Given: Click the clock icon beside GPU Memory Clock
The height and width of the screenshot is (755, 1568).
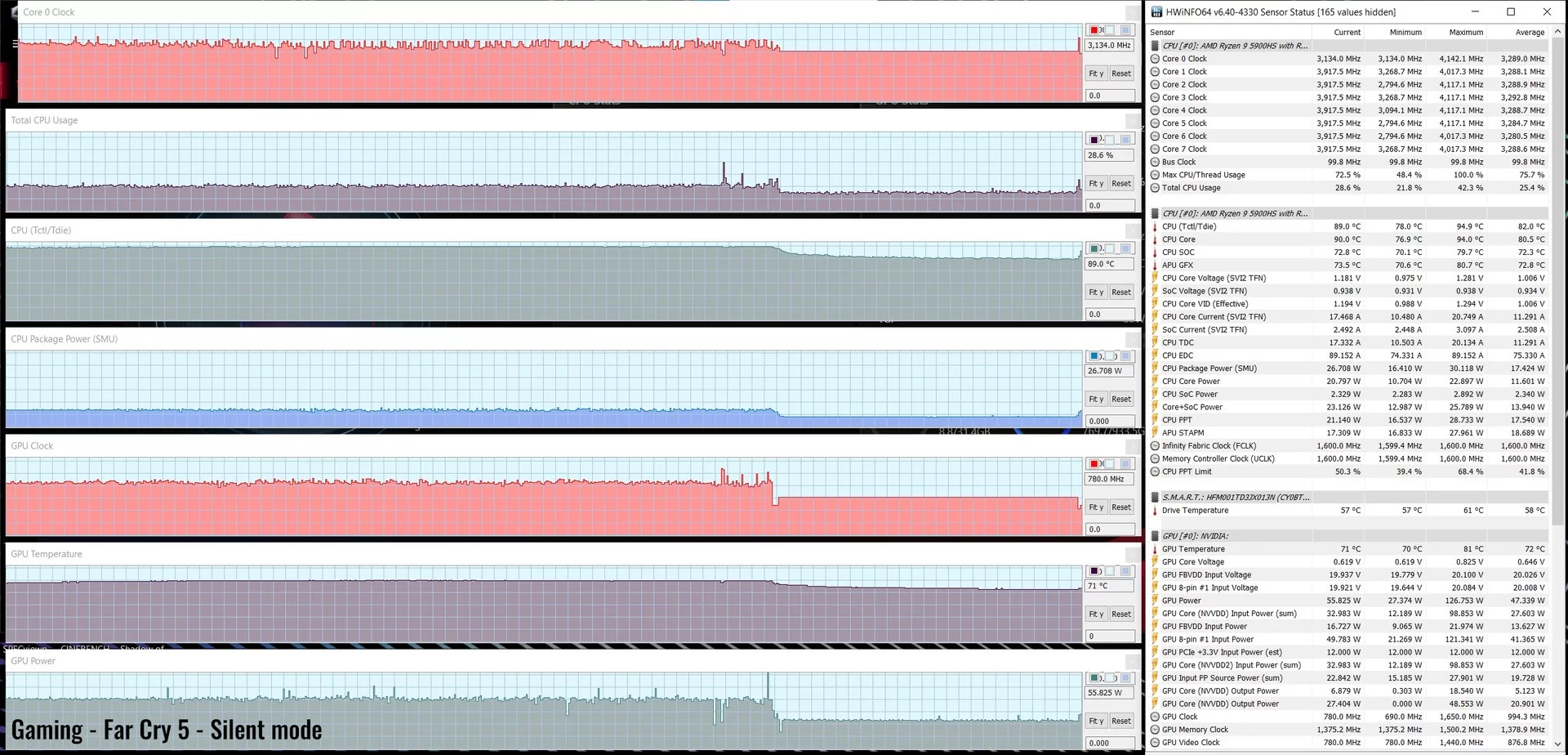Looking at the screenshot, I should point(1155,730).
